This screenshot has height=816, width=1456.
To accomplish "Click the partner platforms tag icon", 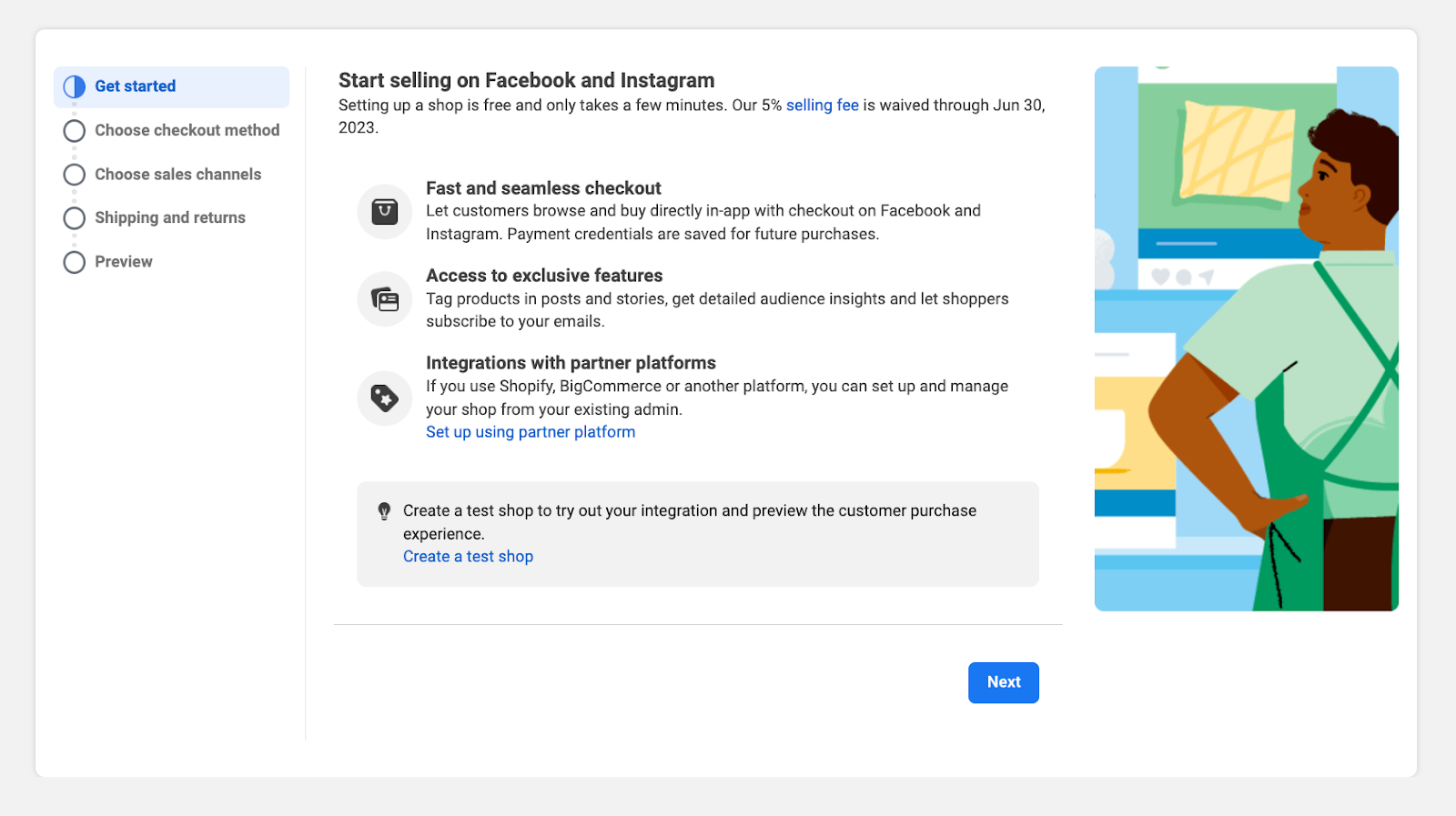I will tap(384, 398).
